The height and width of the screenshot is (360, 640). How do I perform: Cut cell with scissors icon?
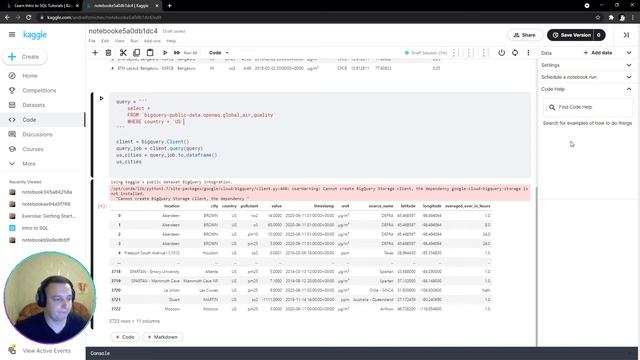(x=123, y=53)
